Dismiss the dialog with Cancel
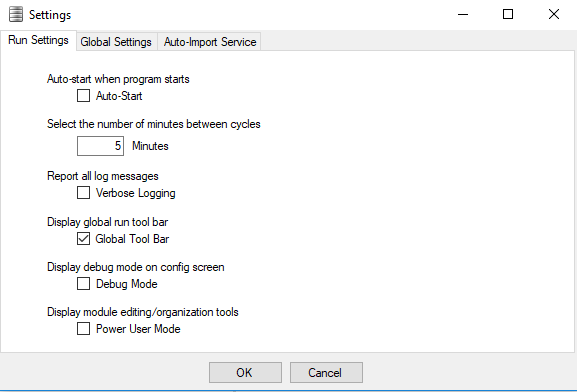Image resolution: width=577 pixels, height=392 pixels. tap(326, 372)
